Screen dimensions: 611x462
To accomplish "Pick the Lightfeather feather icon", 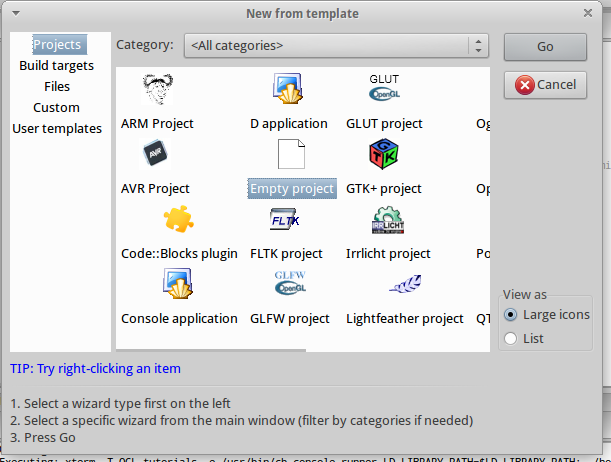I will tap(405, 284).
